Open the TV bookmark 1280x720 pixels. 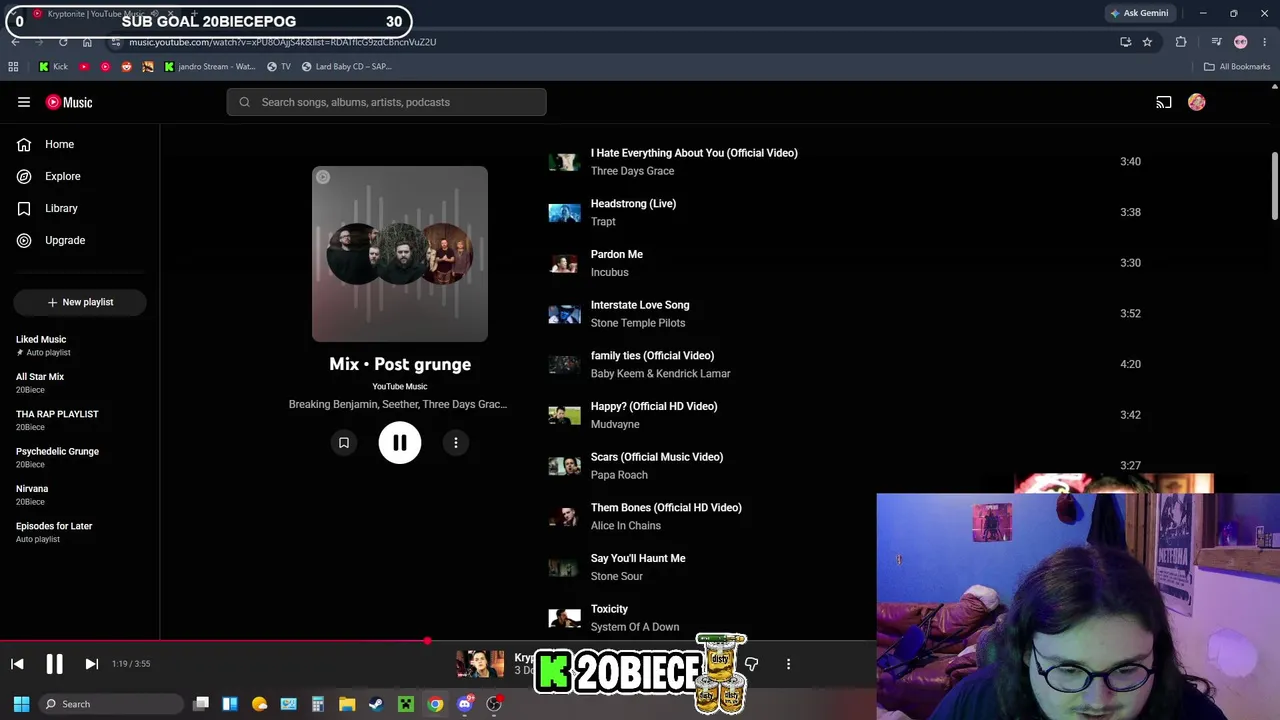pyautogui.click(x=279, y=67)
